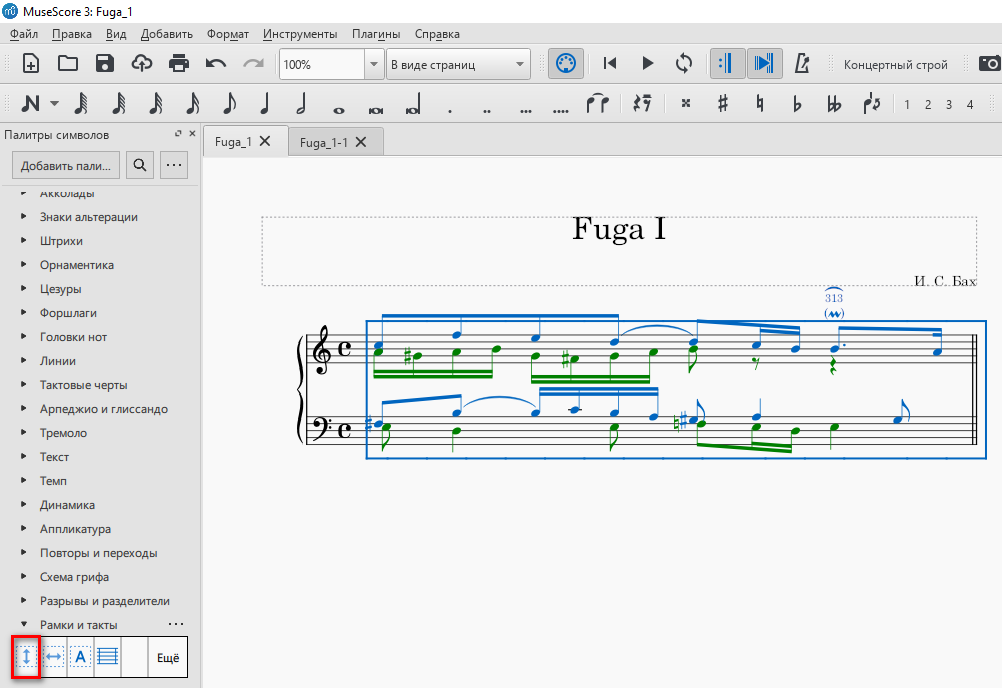Search palettes with magnifier button

point(139,165)
